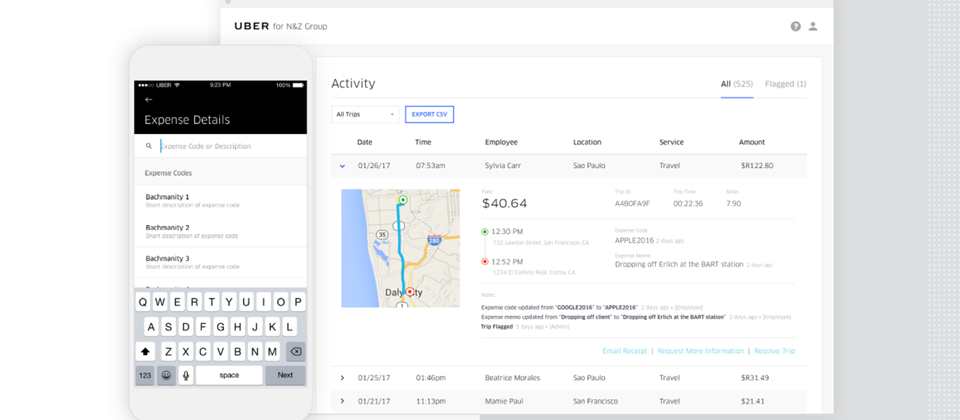This screenshot has height=420, width=960.
Task: Click the trip route map thumbnail
Action: (400, 248)
